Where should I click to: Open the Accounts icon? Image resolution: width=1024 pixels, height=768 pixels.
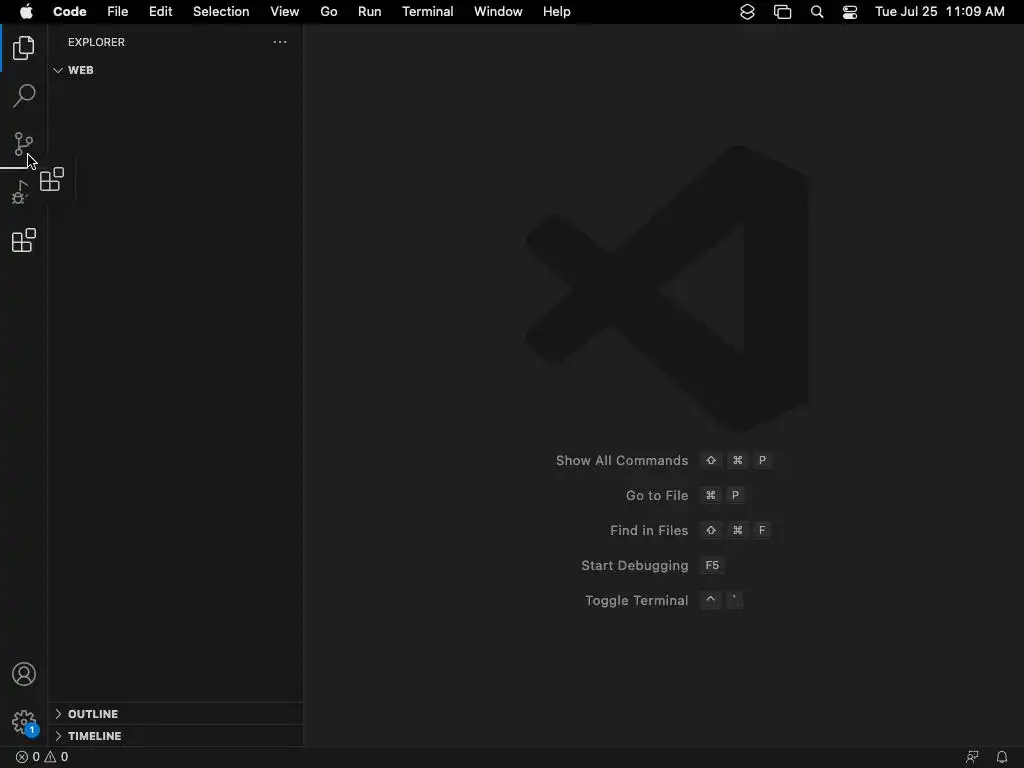[24, 674]
